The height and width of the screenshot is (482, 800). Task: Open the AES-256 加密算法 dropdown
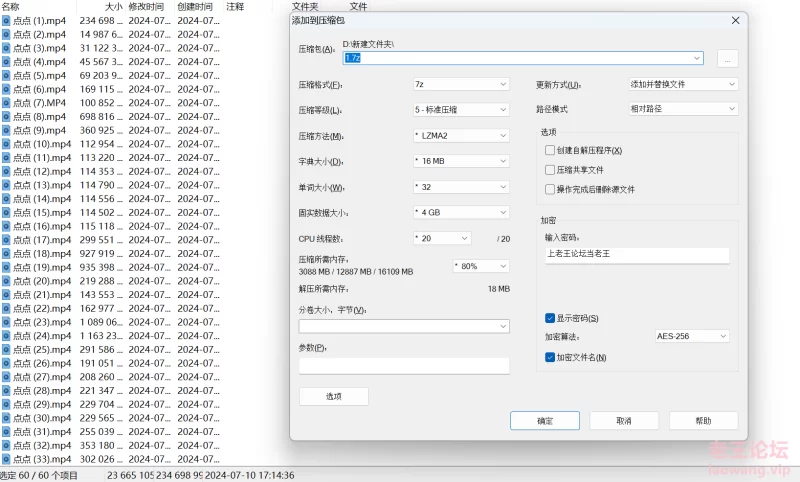pos(692,337)
